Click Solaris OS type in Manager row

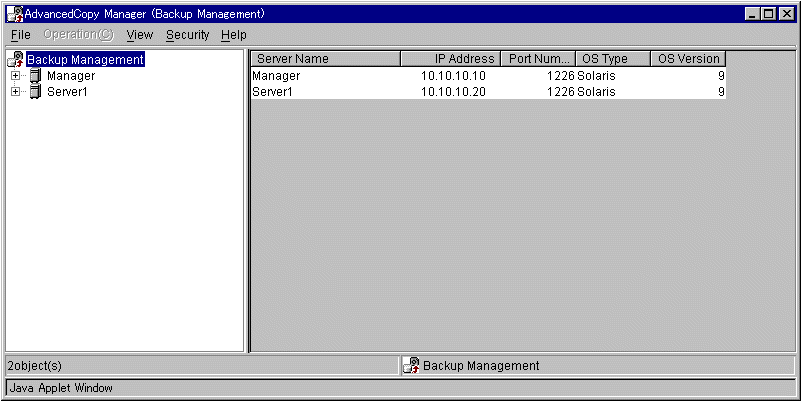[x=596, y=76]
